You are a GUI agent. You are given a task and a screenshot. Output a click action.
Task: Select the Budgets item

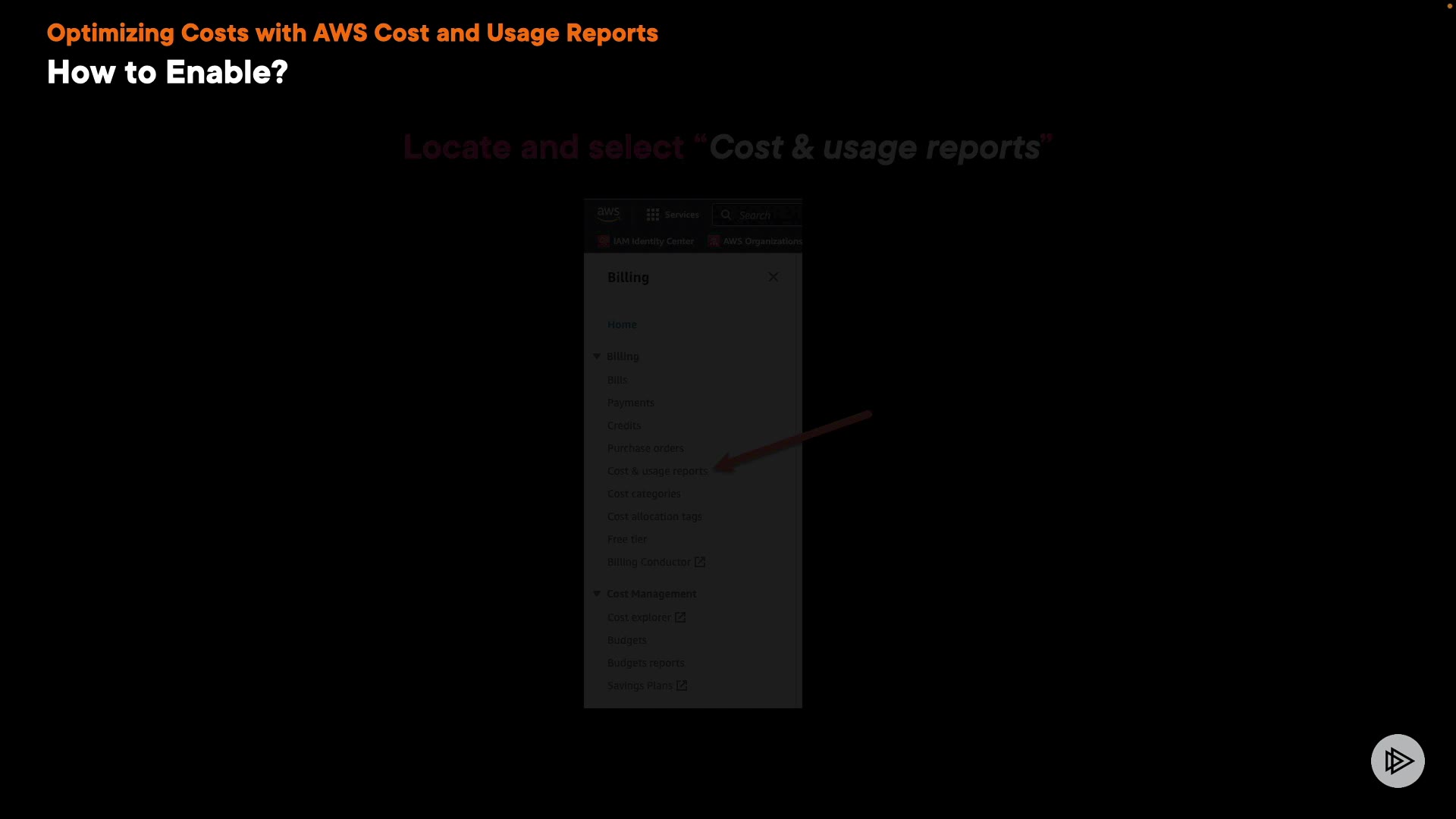tap(626, 640)
